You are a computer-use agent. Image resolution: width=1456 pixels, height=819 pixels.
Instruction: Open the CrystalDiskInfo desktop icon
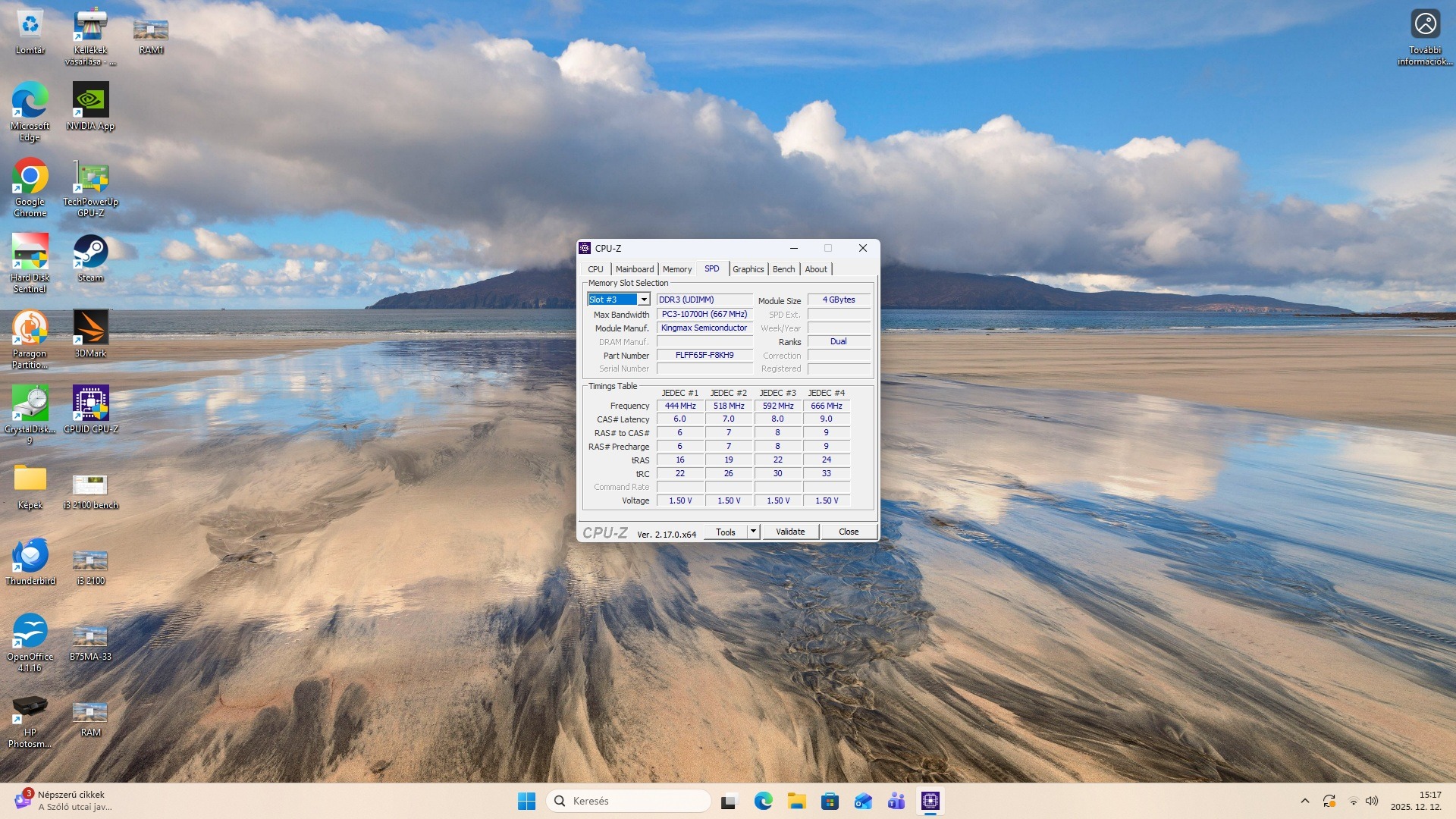30,403
